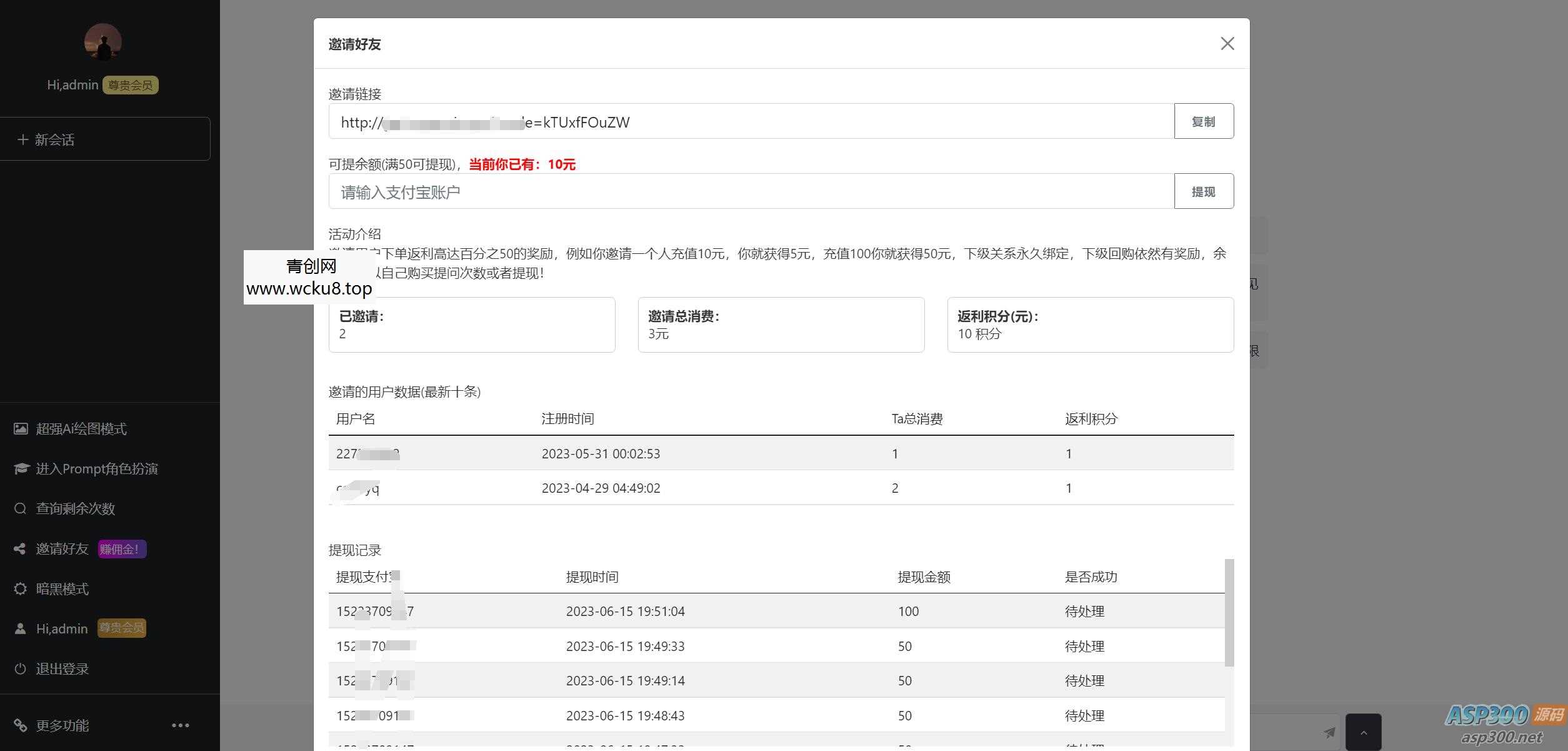Image resolution: width=1568 pixels, height=751 pixels.
Task: Select the 邀请好友 sidebar entry
Action: [62, 548]
